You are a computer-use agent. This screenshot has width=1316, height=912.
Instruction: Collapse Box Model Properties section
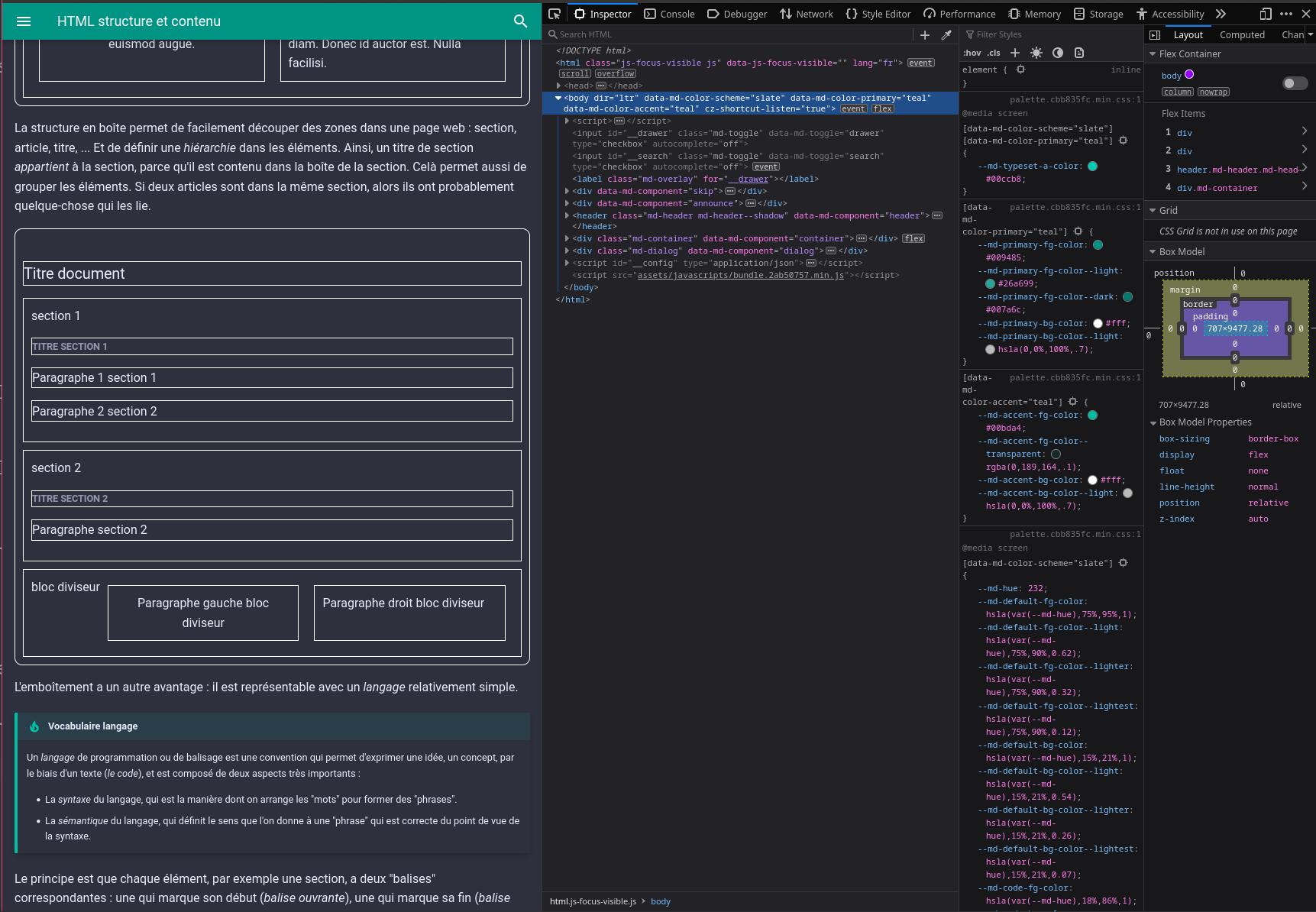(1153, 422)
